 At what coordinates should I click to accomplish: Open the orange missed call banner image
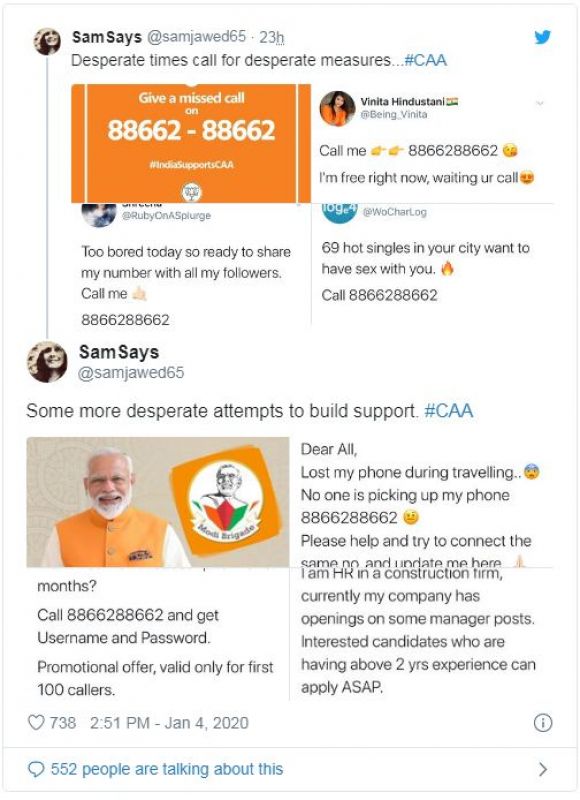[191, 143]
